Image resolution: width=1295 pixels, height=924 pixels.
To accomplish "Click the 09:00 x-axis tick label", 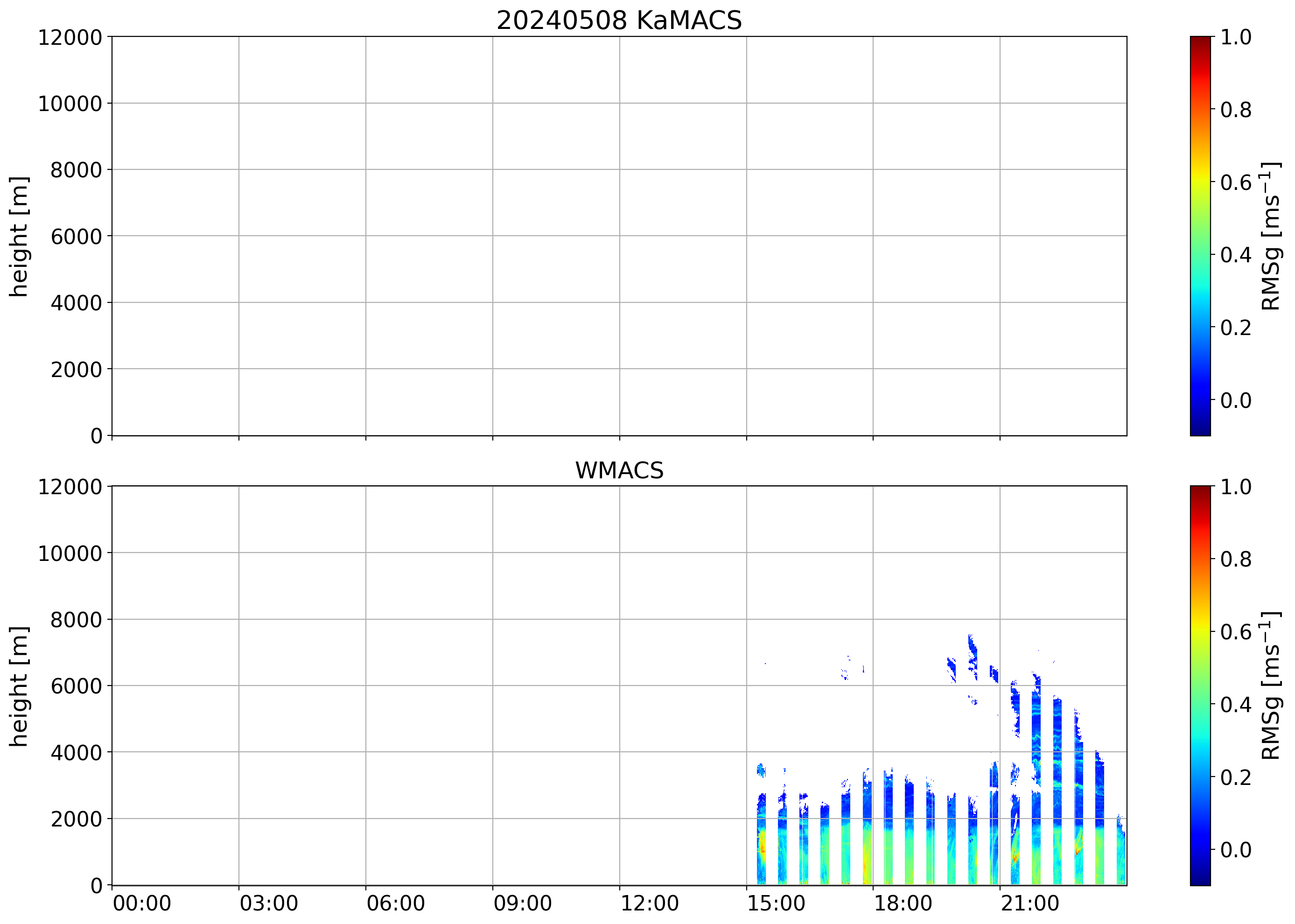I will tap(522, 903).
